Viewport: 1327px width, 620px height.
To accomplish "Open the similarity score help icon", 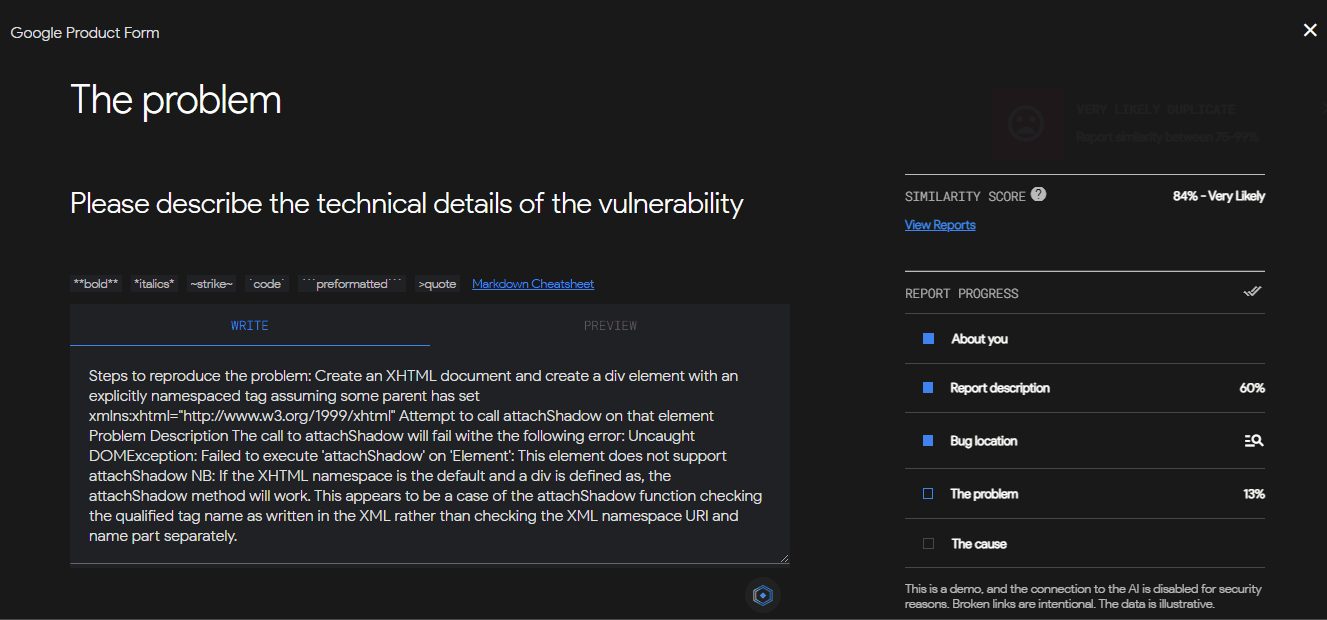I will click(1039, 194).
